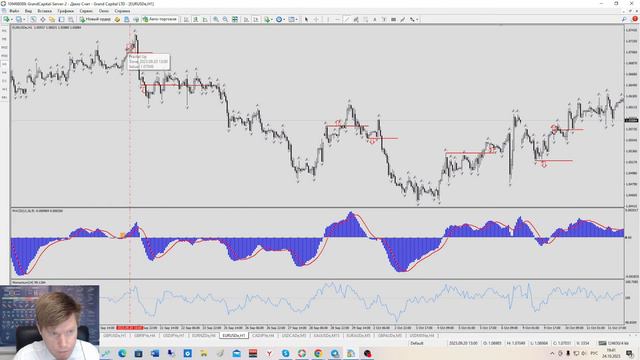The height and width of the screenshot is (360, 640).
Task: Open the Файл menu
Action: pyautogui.click(x=13, y=11)
